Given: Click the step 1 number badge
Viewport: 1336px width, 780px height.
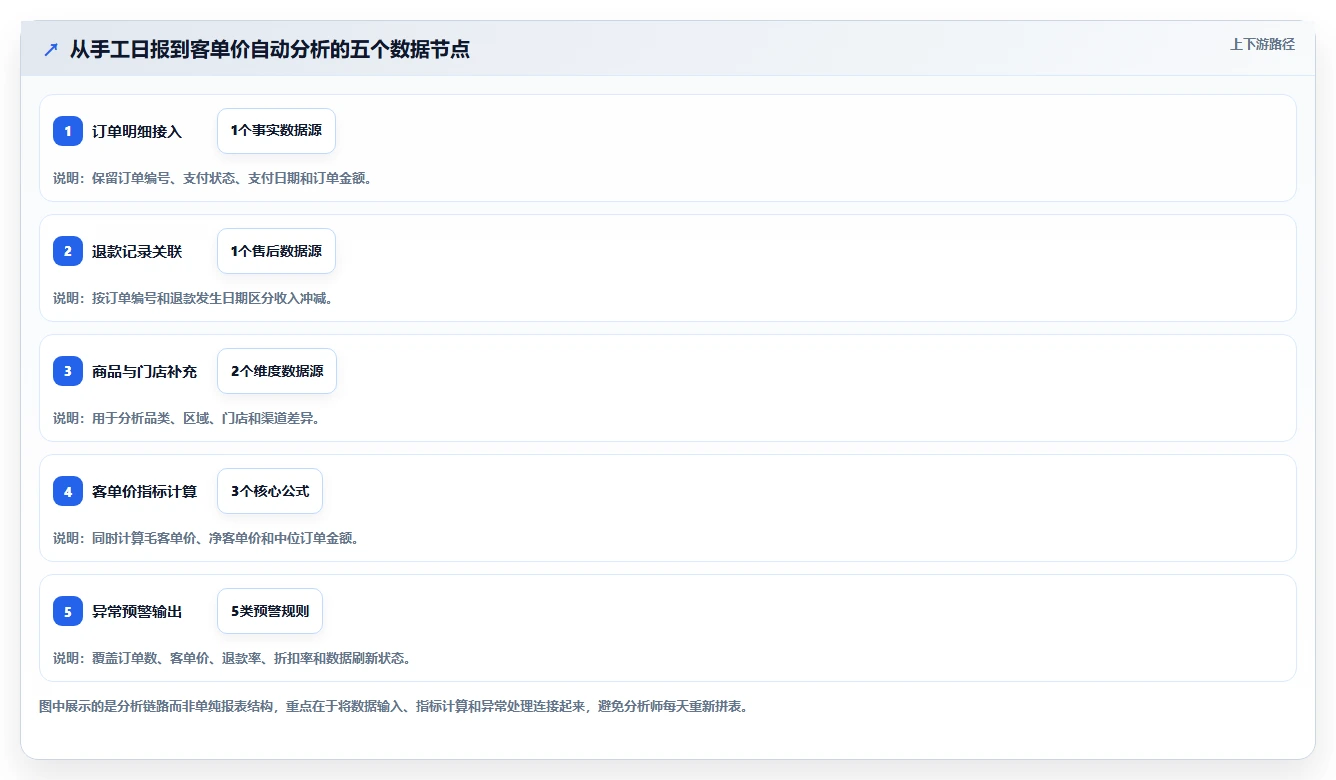Looking at the screenshot, I should (x=68, y=131).
